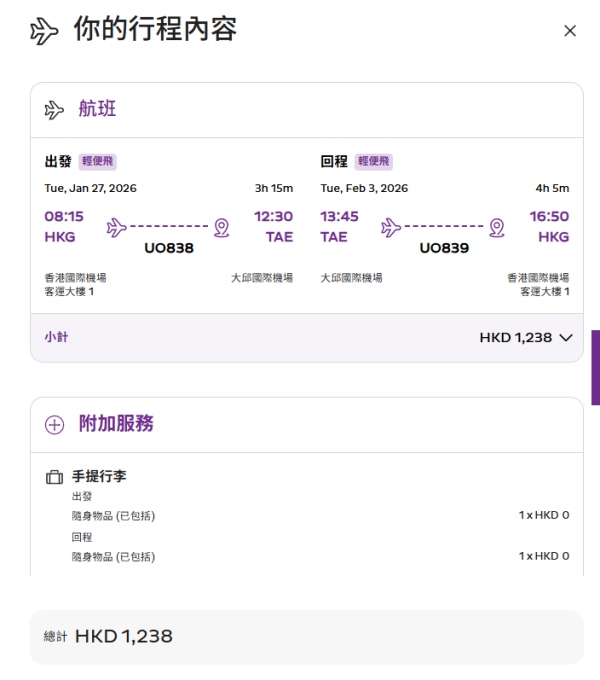600x680 pixels.
Task: Click the baggage icon beside 手提行李
Action: coord(54,477)
